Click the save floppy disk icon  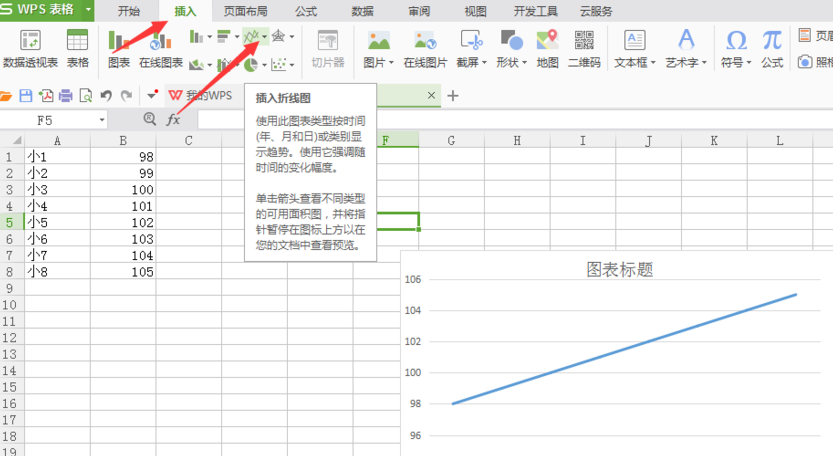pos(26,96)
